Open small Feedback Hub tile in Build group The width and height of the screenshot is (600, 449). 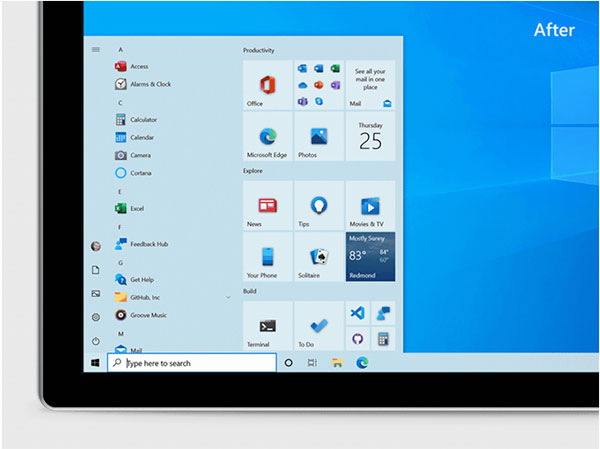(383, 313)
